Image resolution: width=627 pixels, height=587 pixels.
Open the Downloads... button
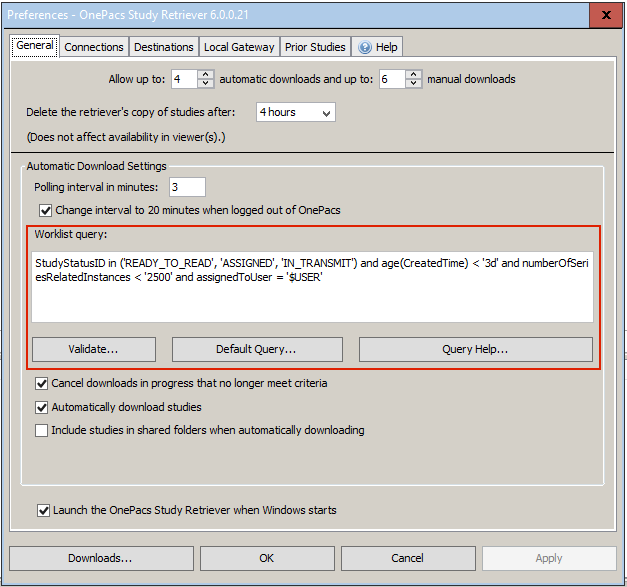coord(101,558)
